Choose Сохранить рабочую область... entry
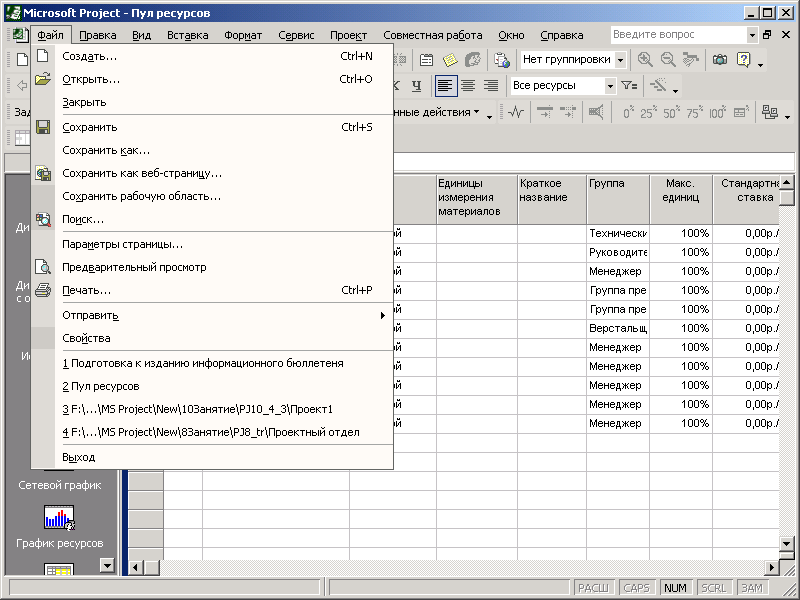The width and height of the screenshot is (800, 600). tap(212, 196)
